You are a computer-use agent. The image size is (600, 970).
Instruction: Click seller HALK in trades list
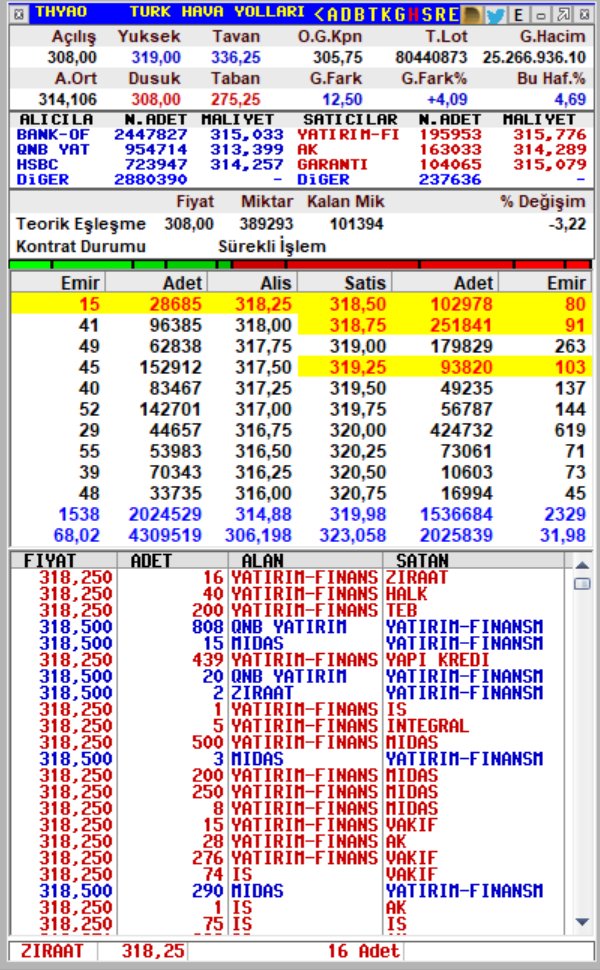click(406, 594)
